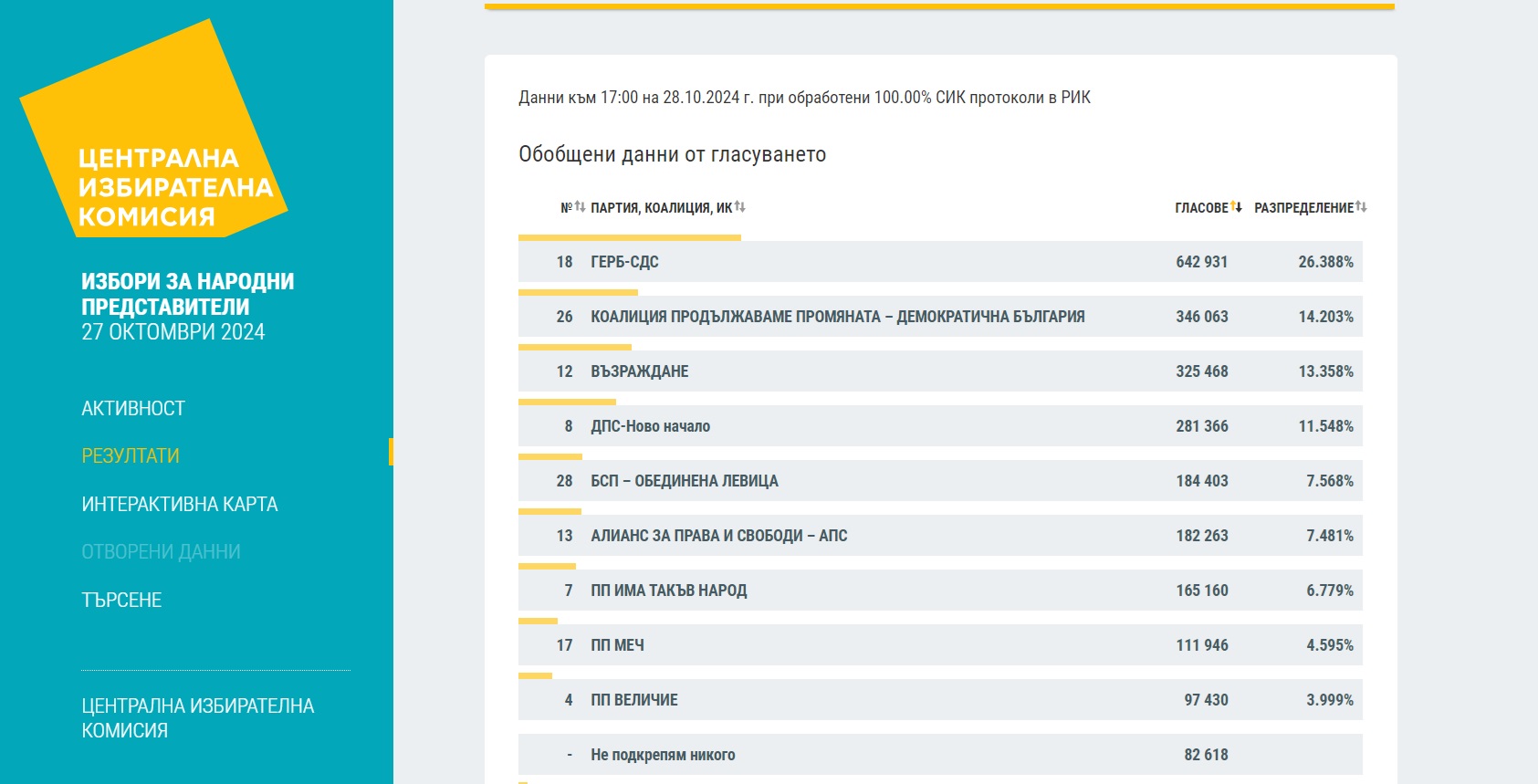Click ballot number 18 for ГЕРБ-СДС
Screen dimensions: 1538x784
click(564, 262)
